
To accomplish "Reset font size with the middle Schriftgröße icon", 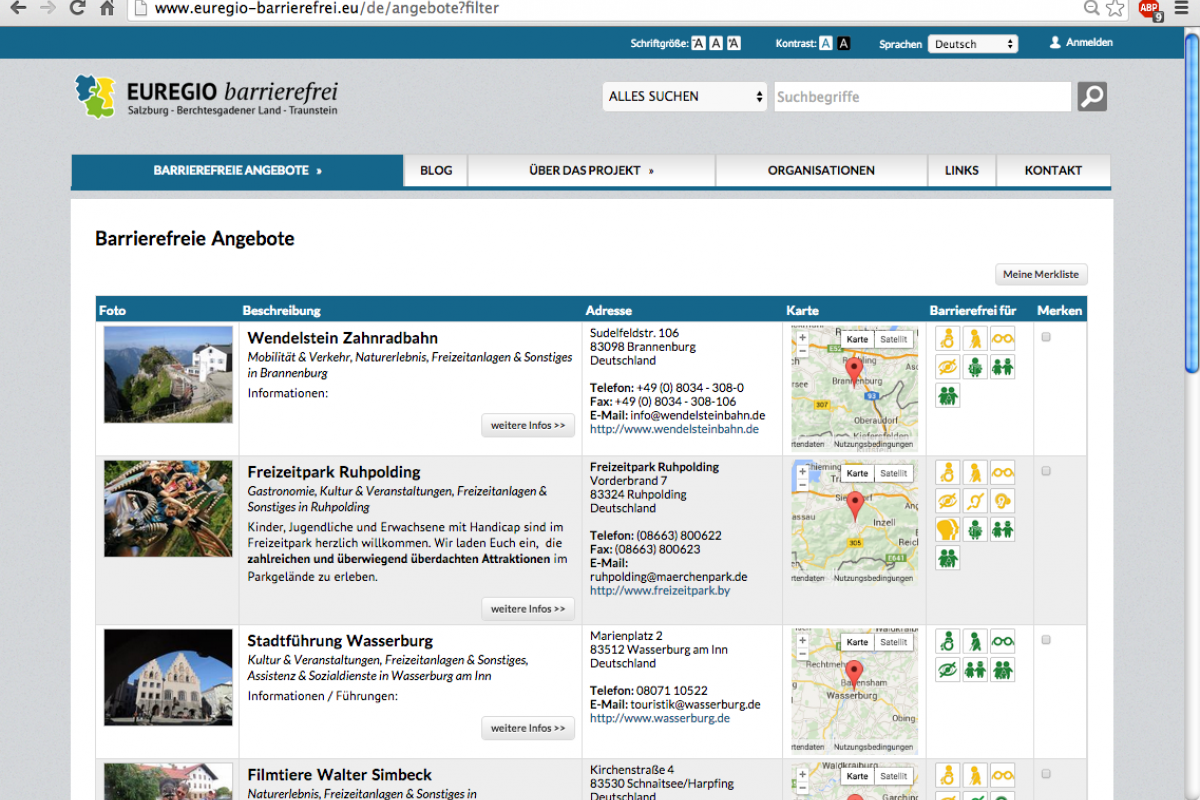I will pyautogui.click(x=716, y=43).
